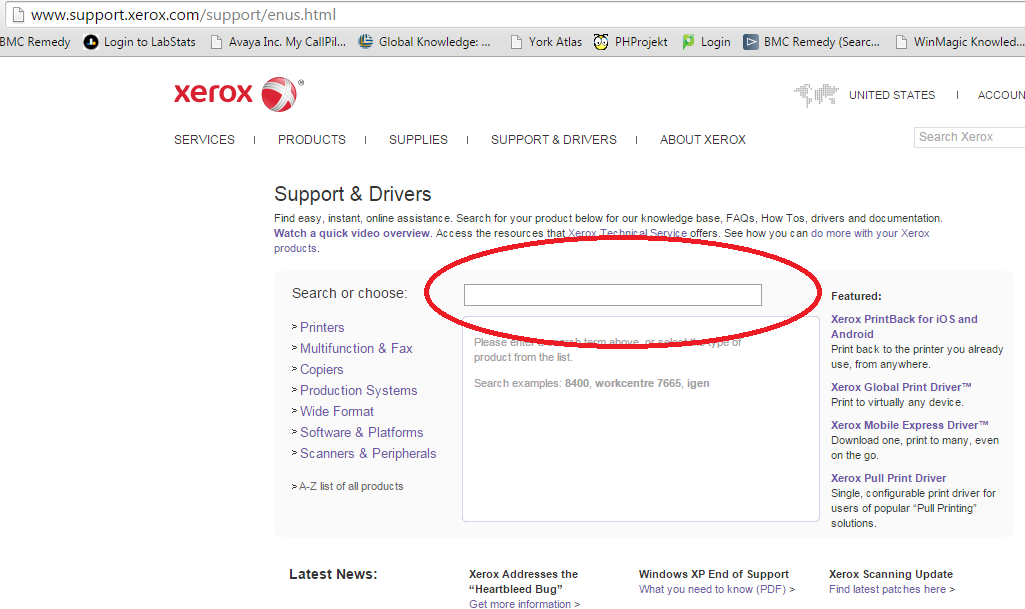Image resolution: width=1025 pixels, height=609 pixels.
Task: Expand the Software & Platforms category
Action: 361,433
